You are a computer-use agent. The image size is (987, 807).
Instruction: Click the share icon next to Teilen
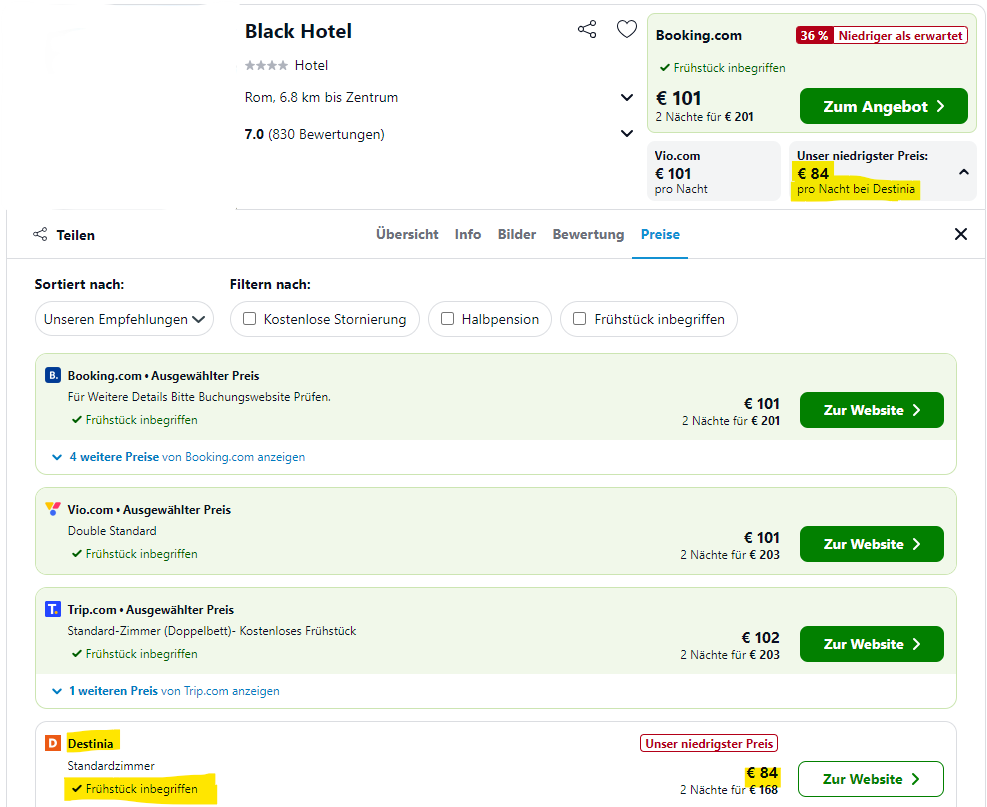click(40, 234)
